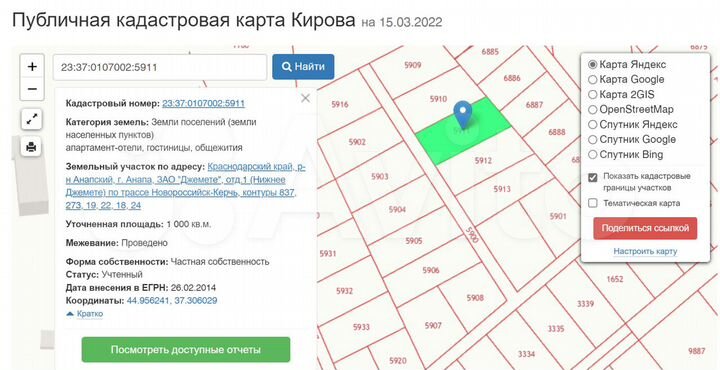Click parcel 3335 on the map
This screenshot has height=370, width=720.
[556, 329]
